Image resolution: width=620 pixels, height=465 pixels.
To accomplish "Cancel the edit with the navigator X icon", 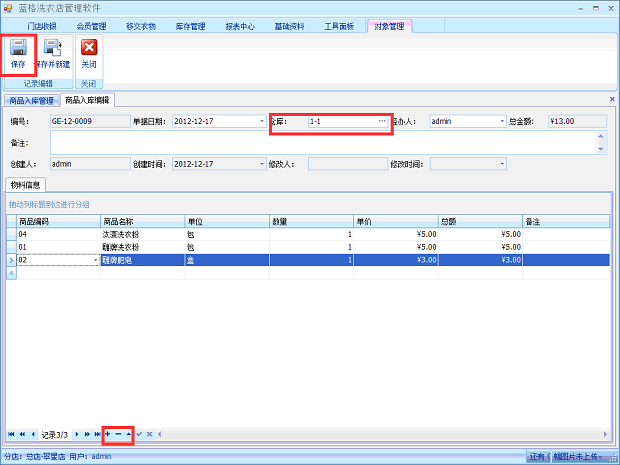I will click(x=149, y=434).
